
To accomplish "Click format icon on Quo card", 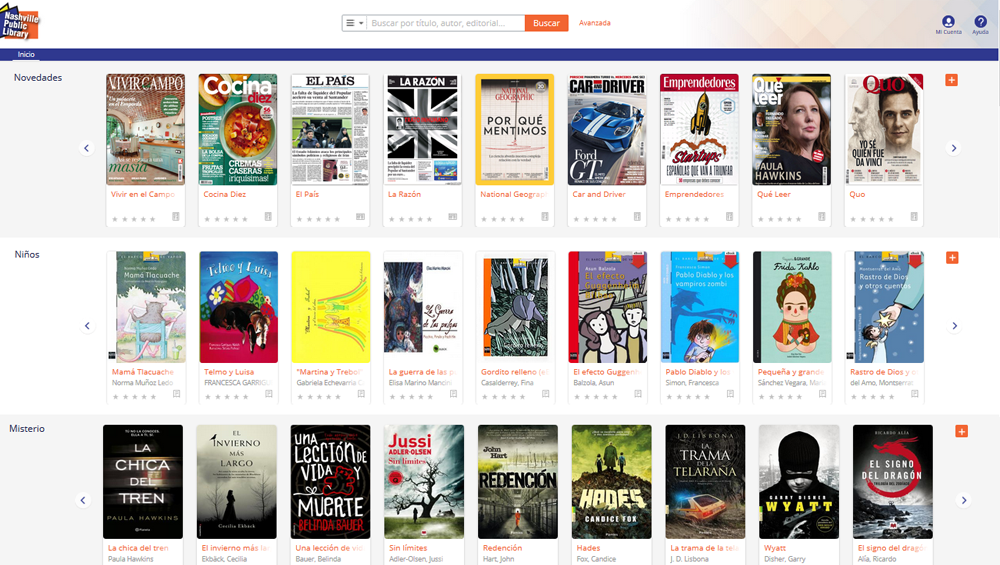I will (x=914, y=217).
